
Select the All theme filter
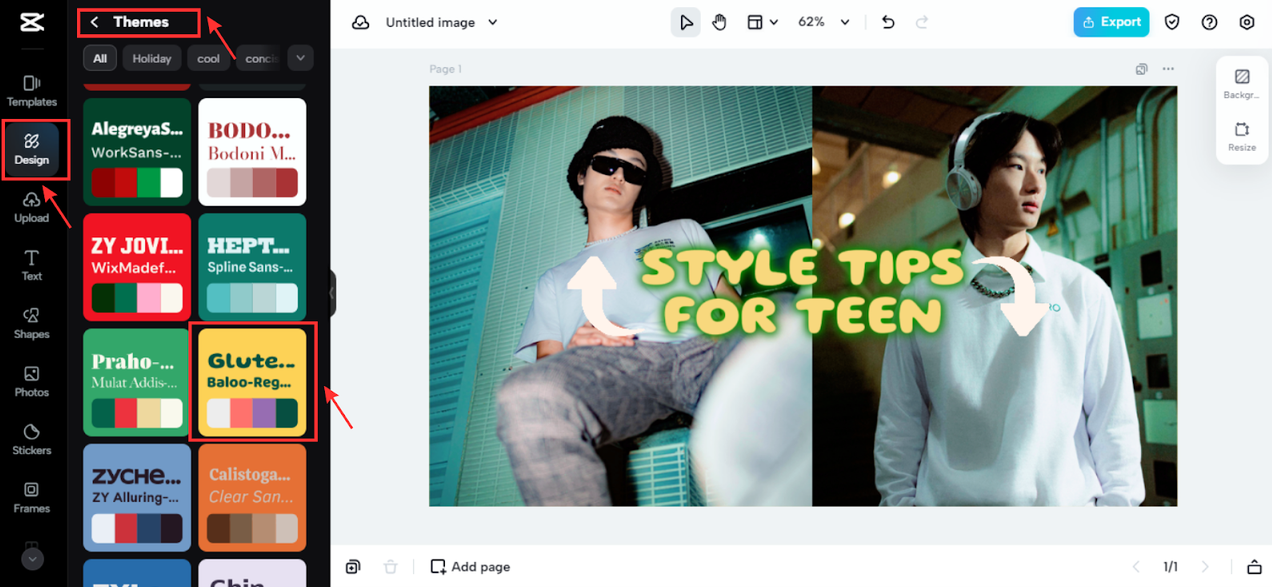tap(100, 59)
